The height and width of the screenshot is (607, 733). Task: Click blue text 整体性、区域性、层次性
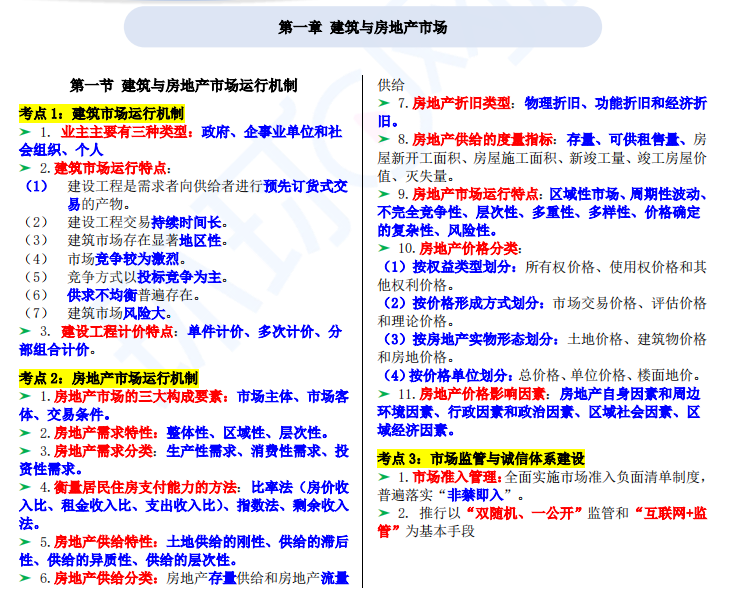coord(244,433)
